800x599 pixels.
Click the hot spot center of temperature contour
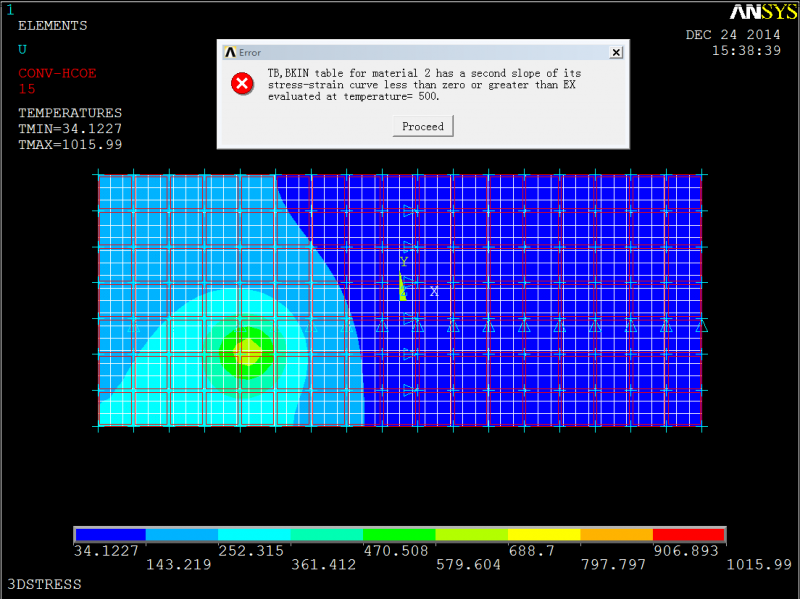pyautogui.click(x=248, y=353)
